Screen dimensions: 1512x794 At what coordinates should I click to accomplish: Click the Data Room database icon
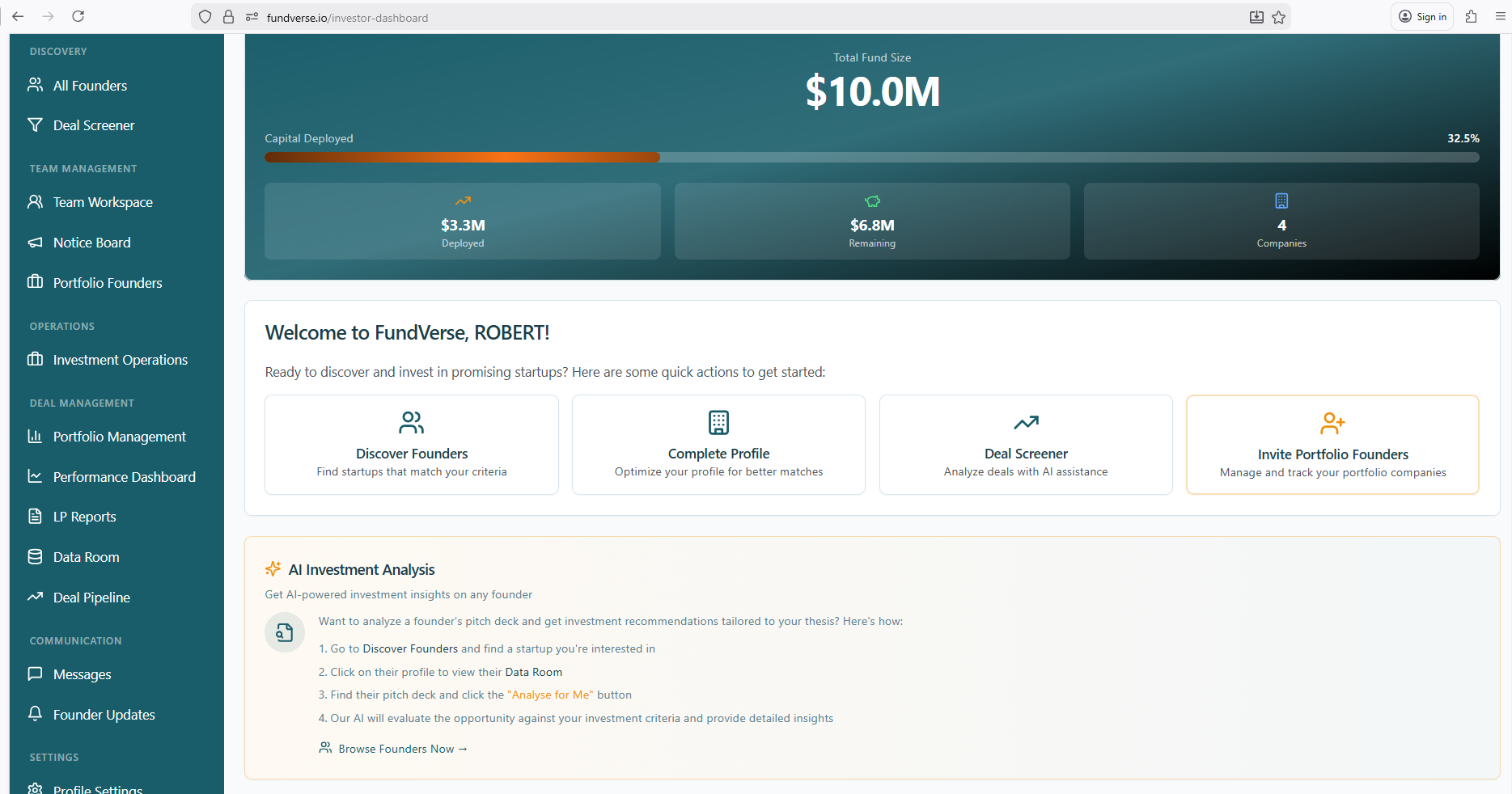[x=36, y=556]
